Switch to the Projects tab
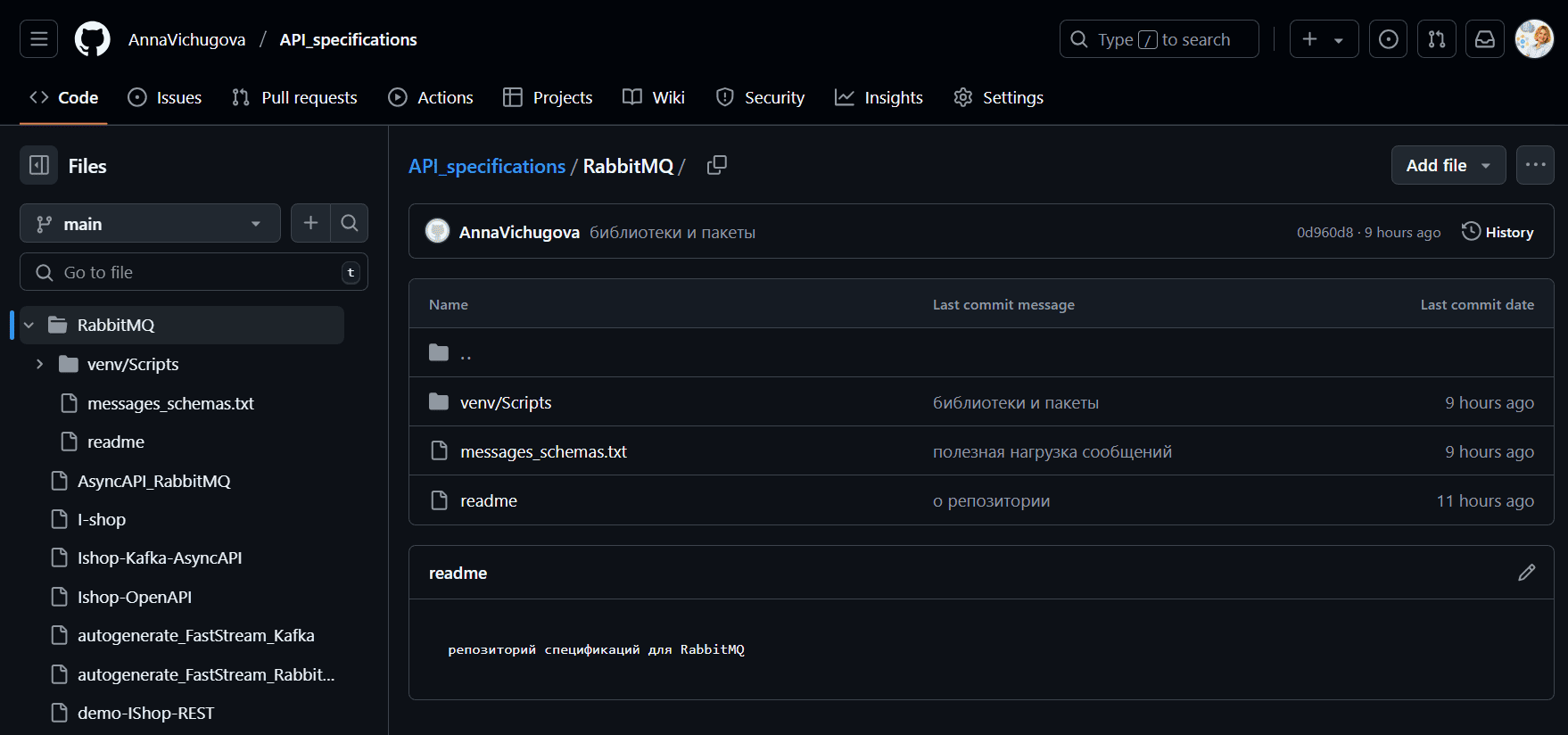The height and width of the screenshot is (735, 1568). (x=548, y=97)
